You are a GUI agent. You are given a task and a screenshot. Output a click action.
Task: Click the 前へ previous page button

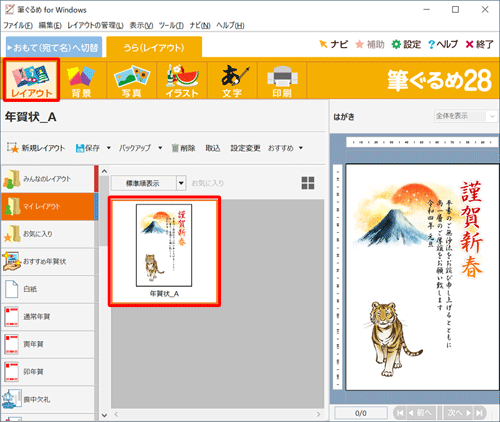[422, 413]
